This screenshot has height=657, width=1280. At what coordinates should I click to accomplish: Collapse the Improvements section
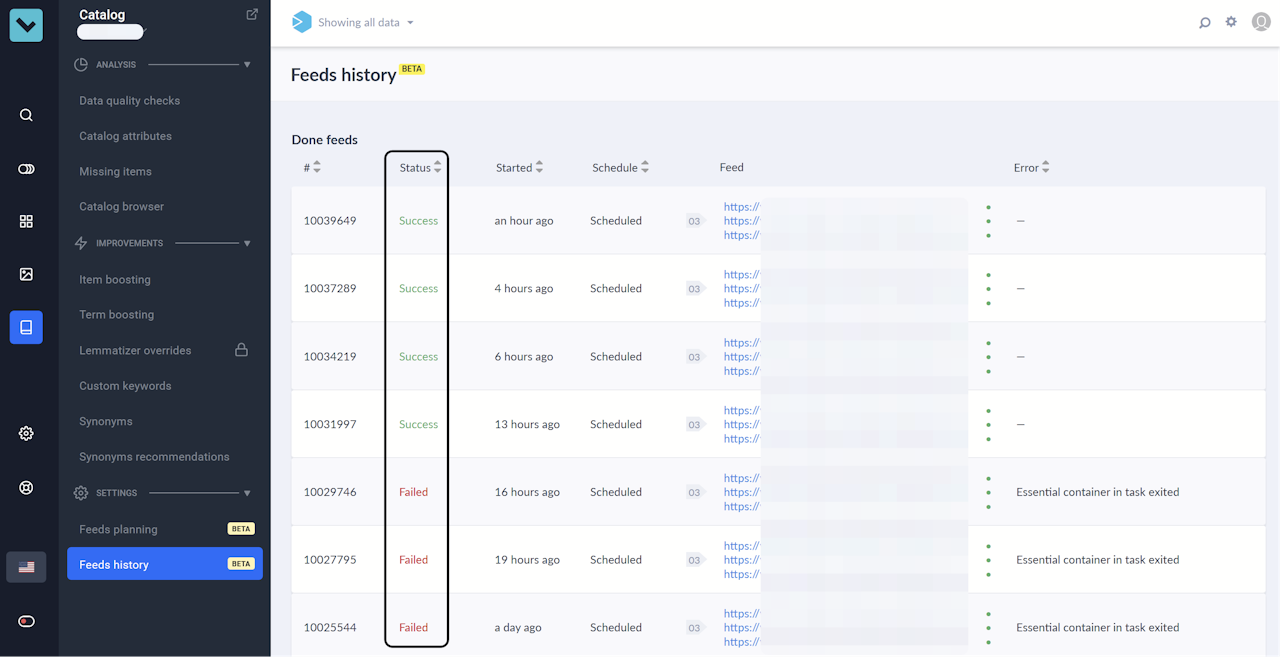click(x=247, y=243)
